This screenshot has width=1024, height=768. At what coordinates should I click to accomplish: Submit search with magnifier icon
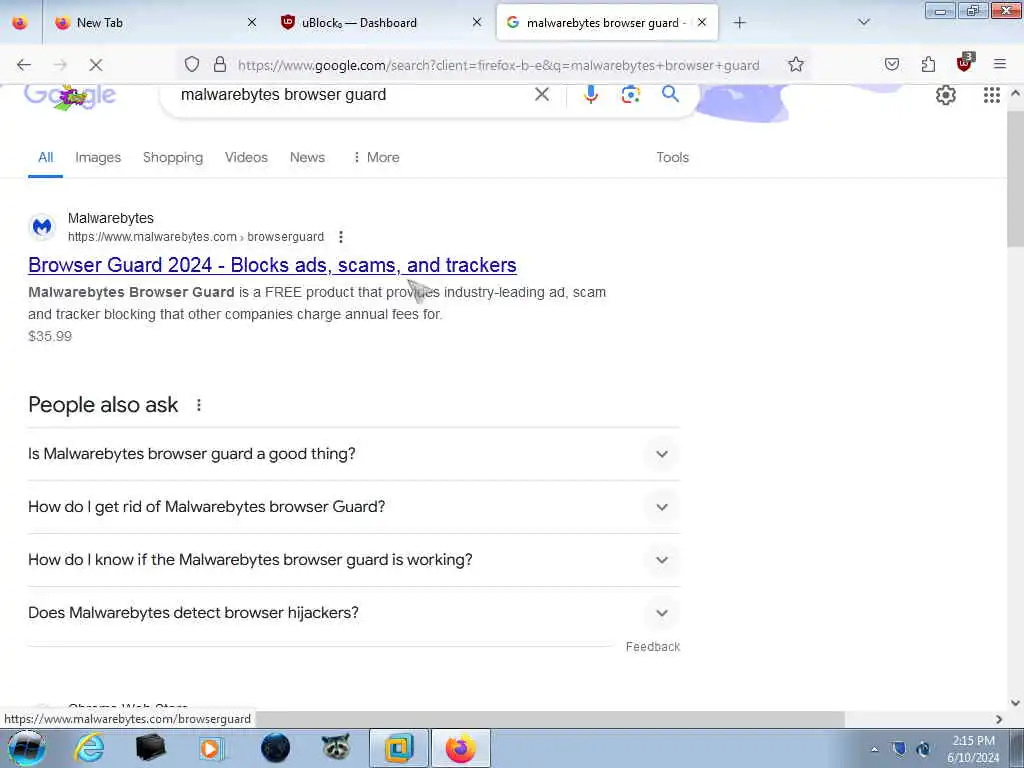(x=670, y=95)
